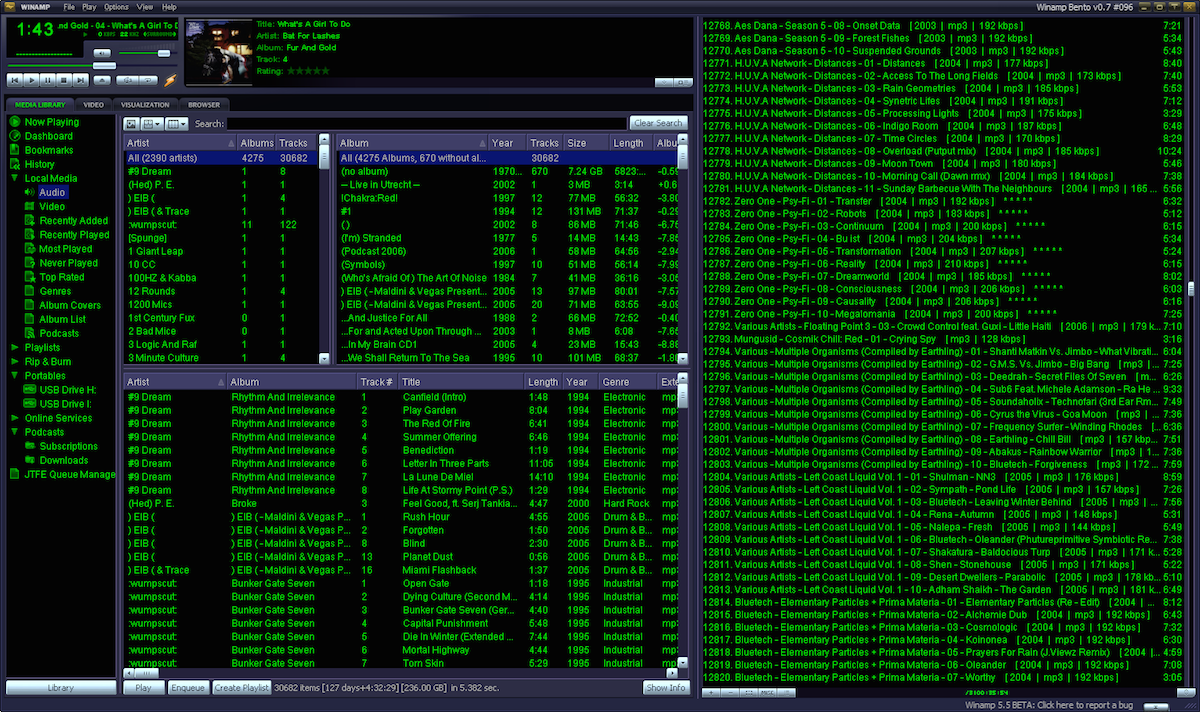Click the Enqueue button
Screen dimensions: 1200x712
pos(188,688)
